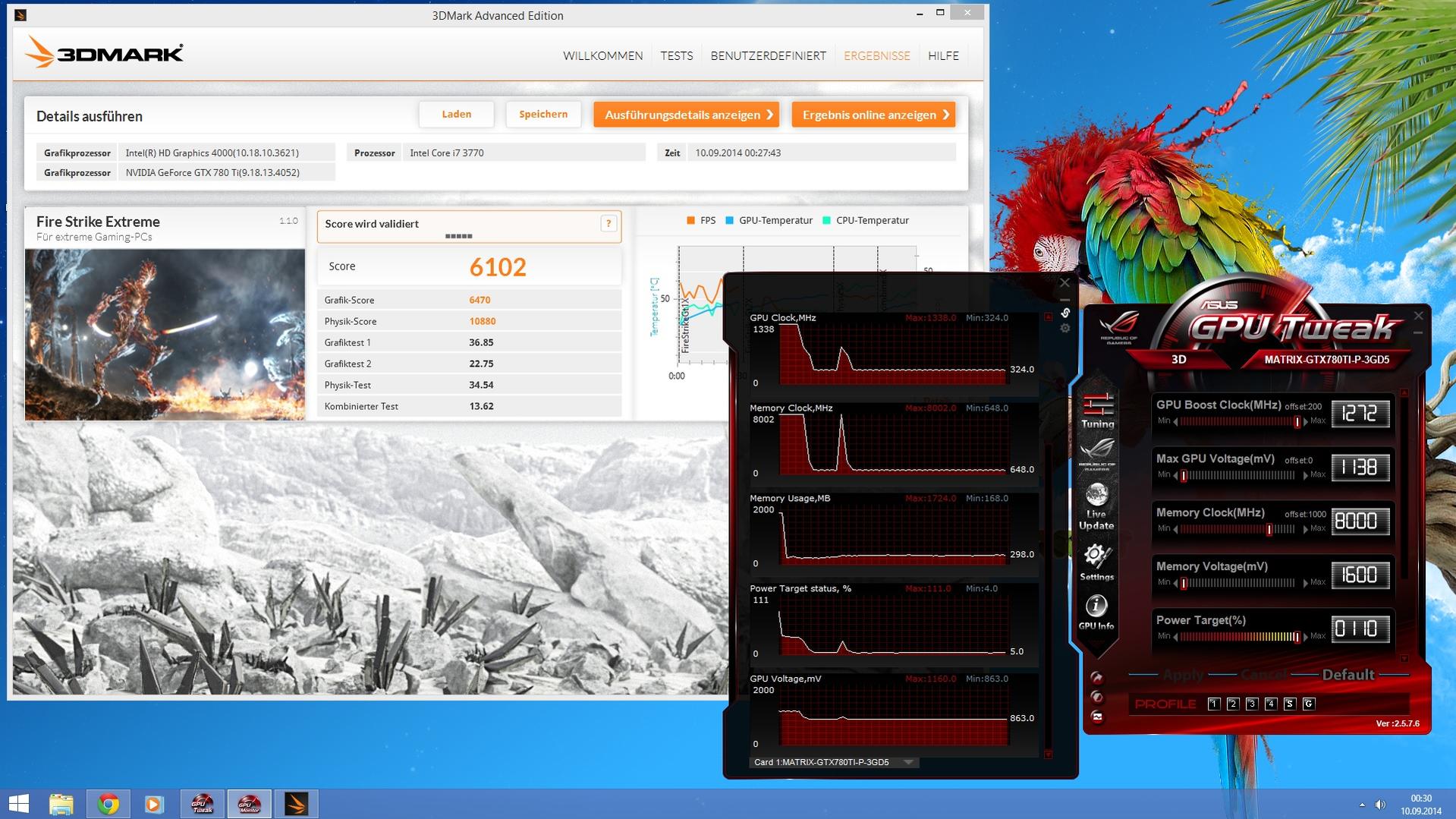This screenshot has width=1456, height=819.
Task: Decrease Memory Clock with Min arrow
Action: click(1175, 529)
